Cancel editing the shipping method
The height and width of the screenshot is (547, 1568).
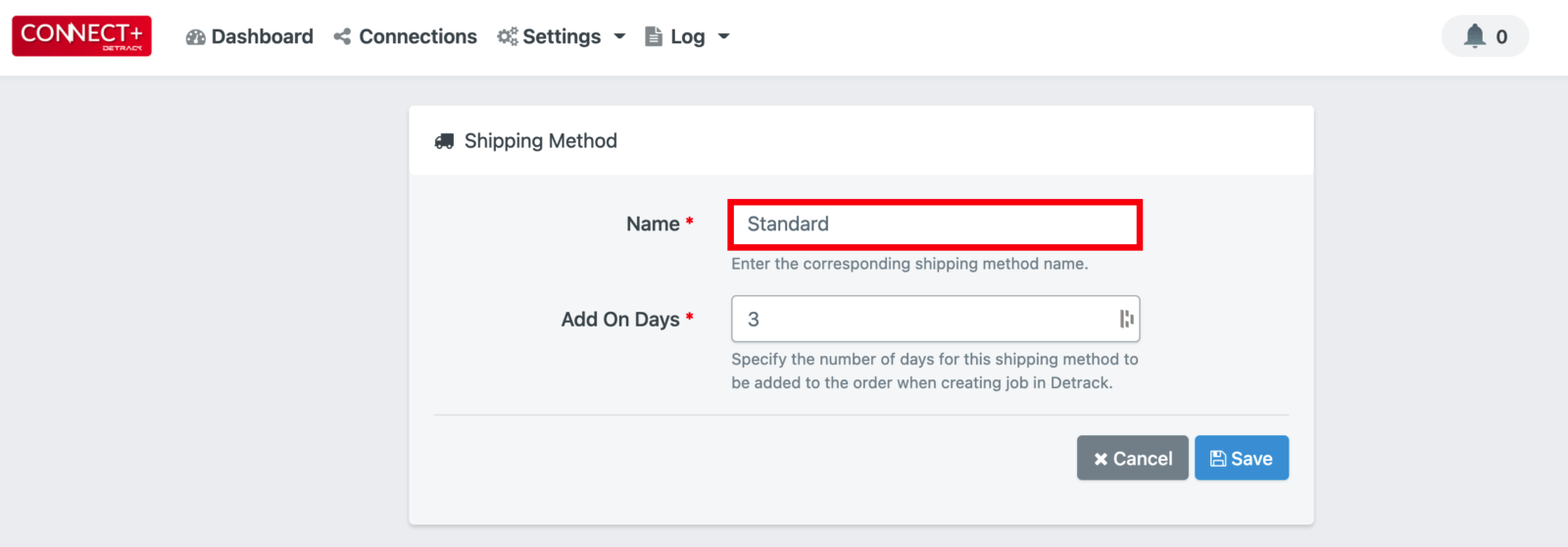[1133, 458]
